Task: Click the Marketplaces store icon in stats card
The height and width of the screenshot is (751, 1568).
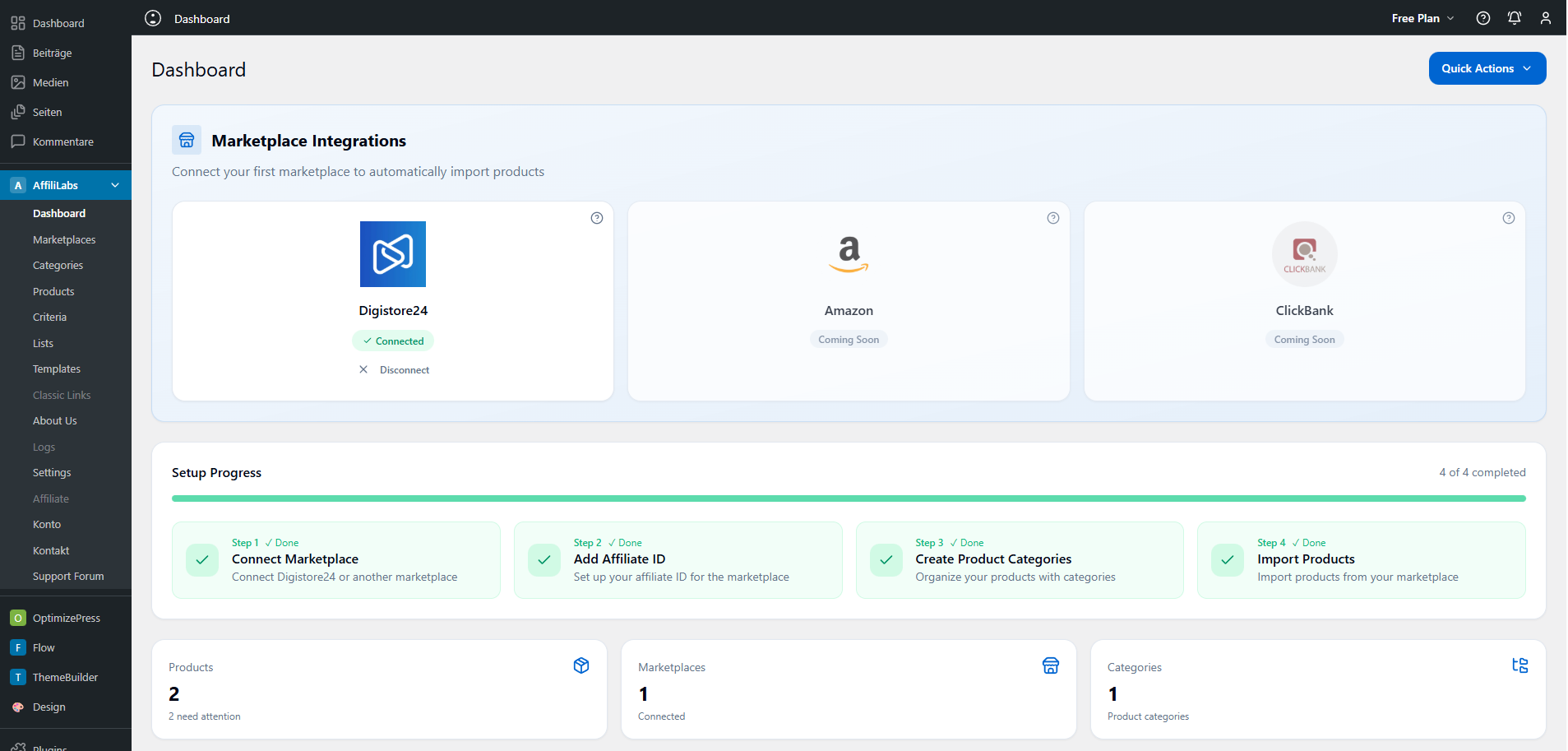Action: point(1050,665)
